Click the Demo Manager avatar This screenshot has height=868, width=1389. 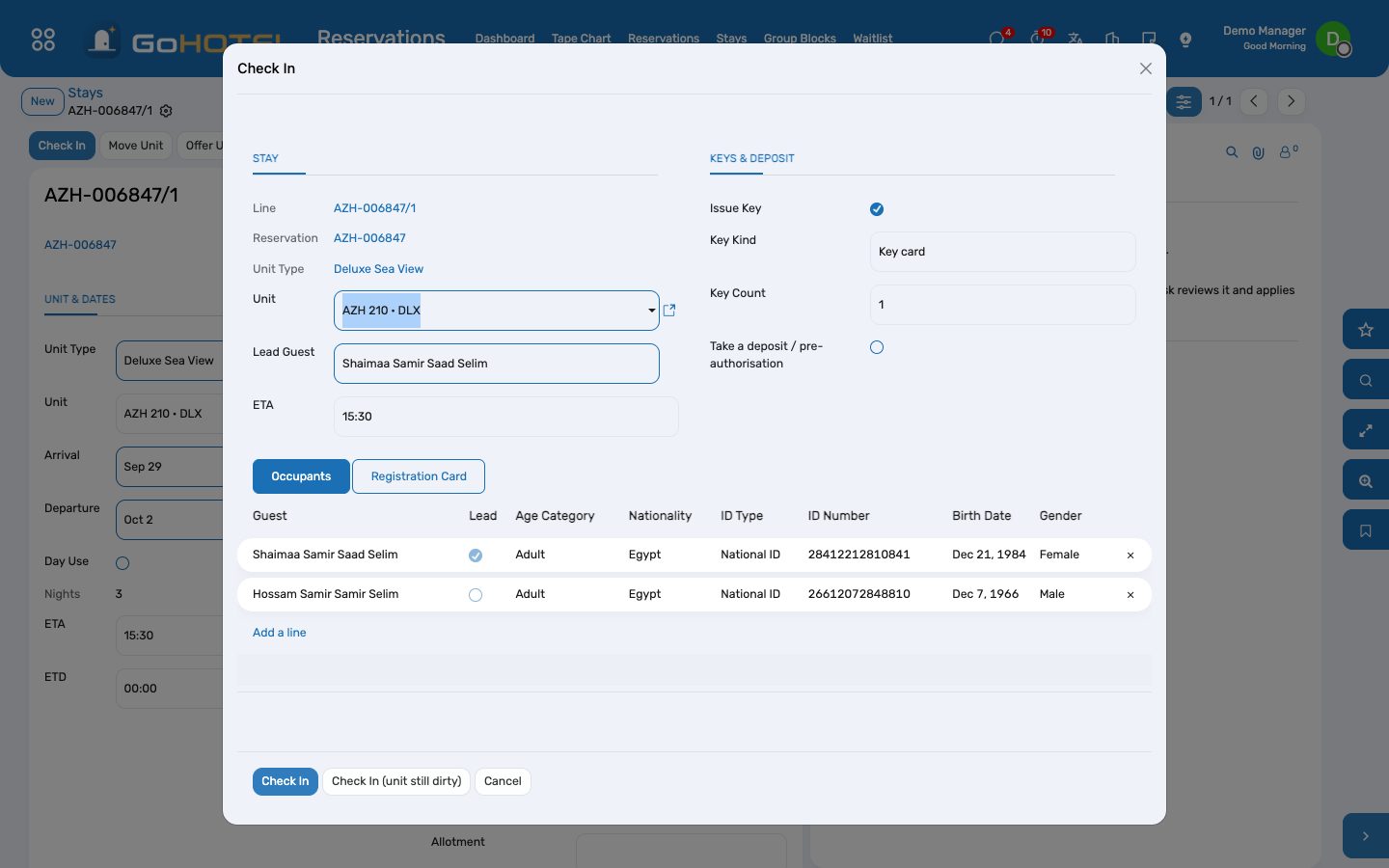1334,40
